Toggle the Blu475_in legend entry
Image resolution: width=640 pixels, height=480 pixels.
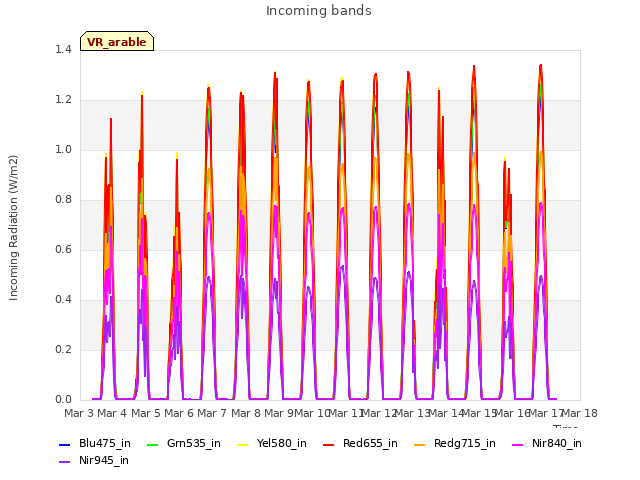pyautogui.click(x=95, y=443)
